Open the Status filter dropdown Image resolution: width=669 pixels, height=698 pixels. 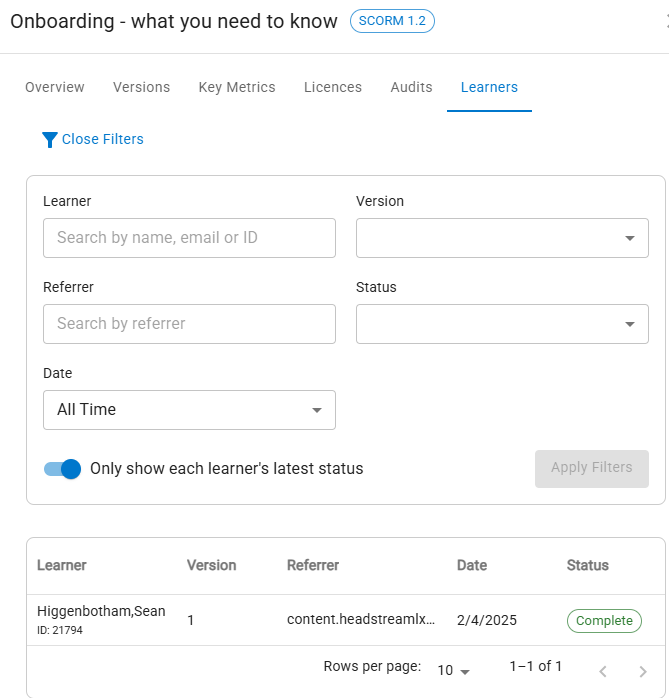point(502,324)
